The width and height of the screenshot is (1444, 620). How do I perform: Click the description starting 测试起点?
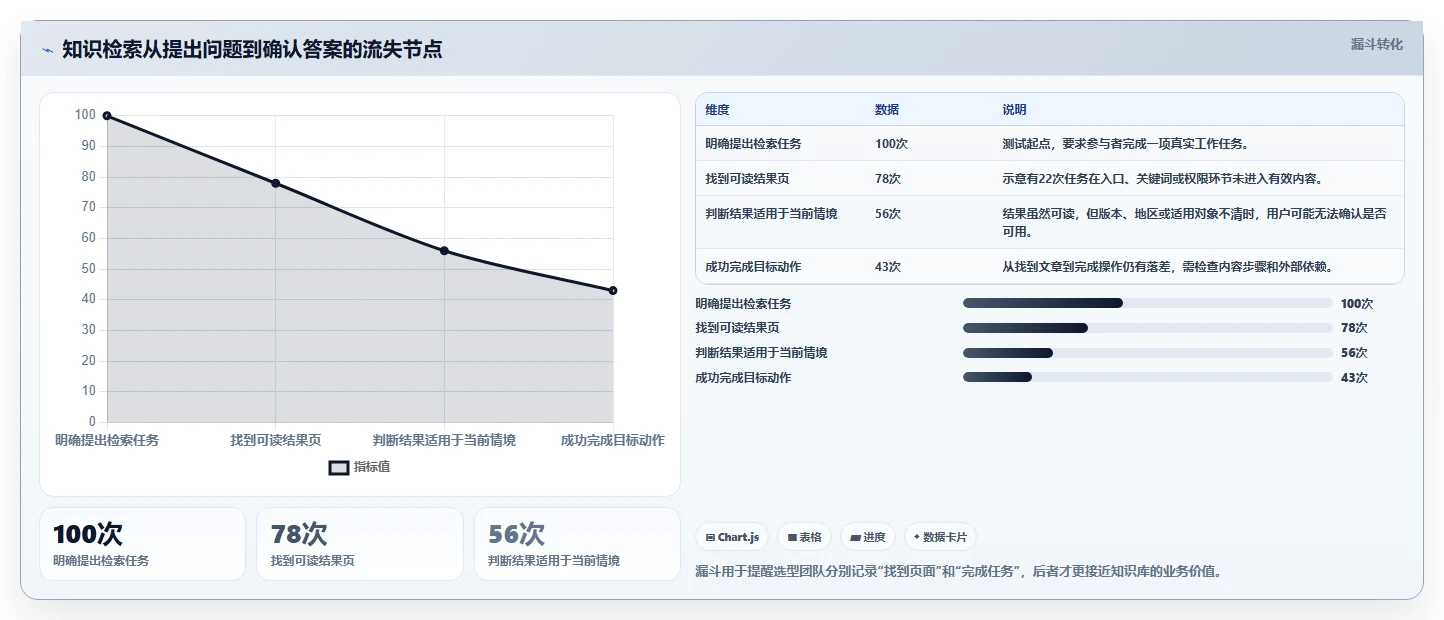pyautogui.click(x=1125, y=144)
